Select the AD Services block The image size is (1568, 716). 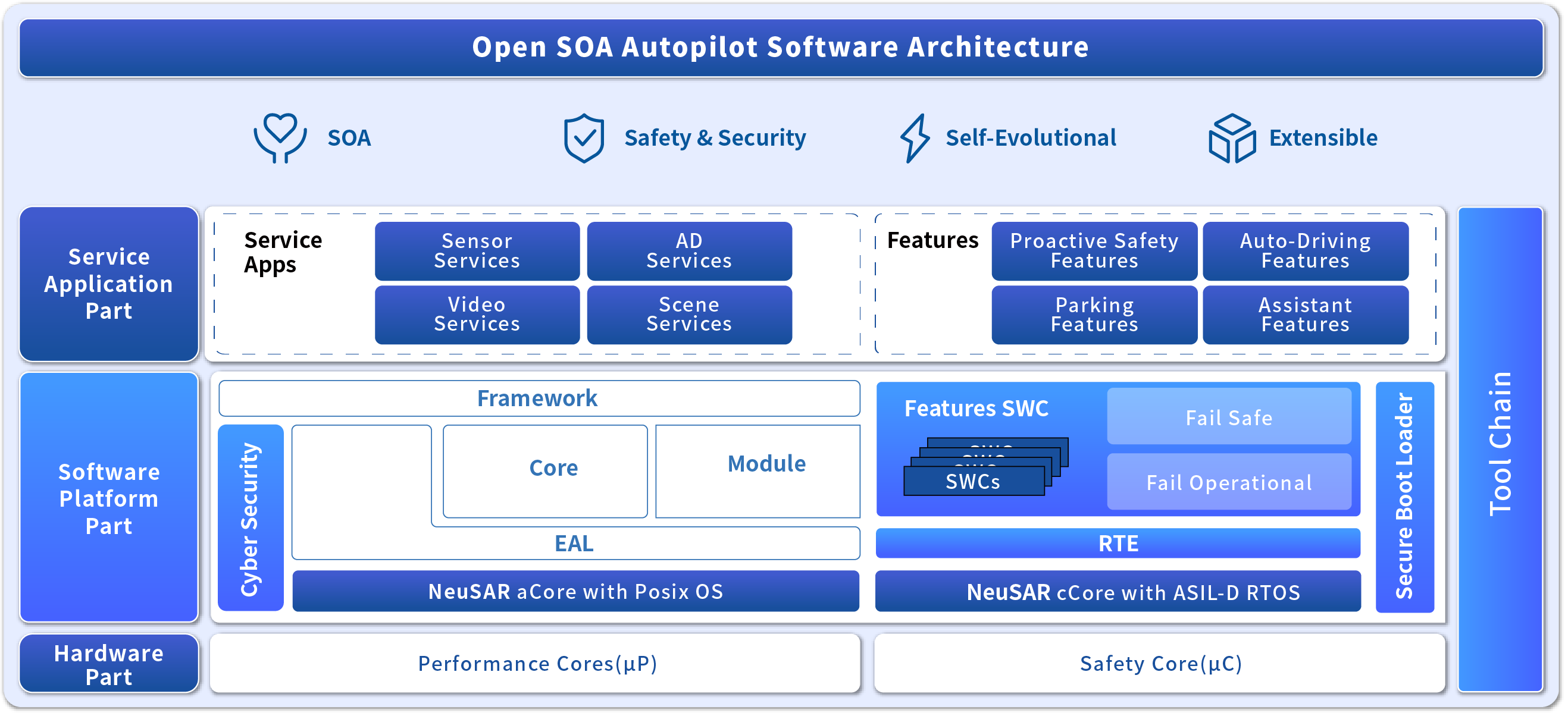pos(688,250)
